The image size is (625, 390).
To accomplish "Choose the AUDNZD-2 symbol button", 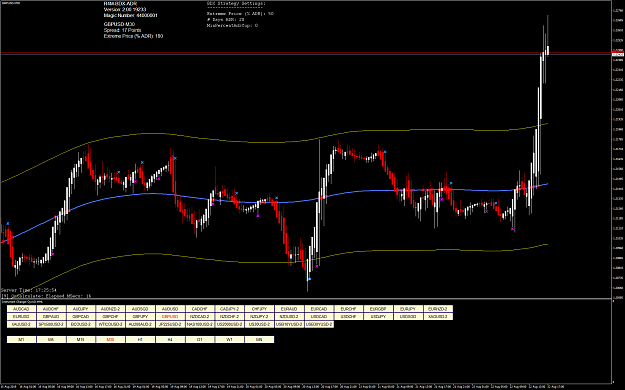I will coord(111,309).
